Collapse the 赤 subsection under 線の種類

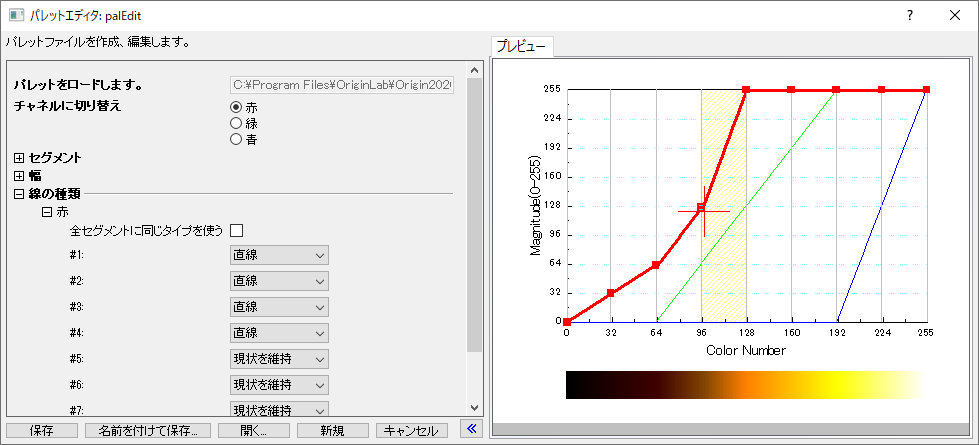[46, 212]
